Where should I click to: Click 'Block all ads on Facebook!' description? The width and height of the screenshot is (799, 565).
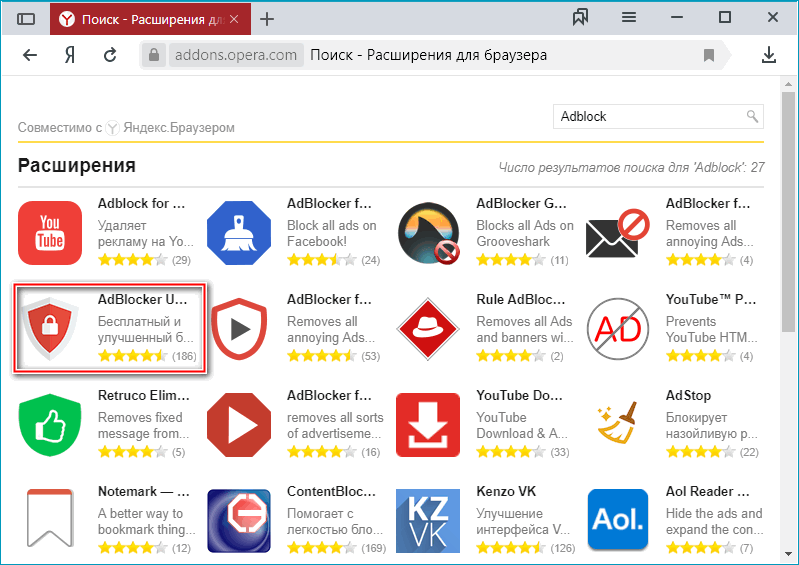point(332,233)
